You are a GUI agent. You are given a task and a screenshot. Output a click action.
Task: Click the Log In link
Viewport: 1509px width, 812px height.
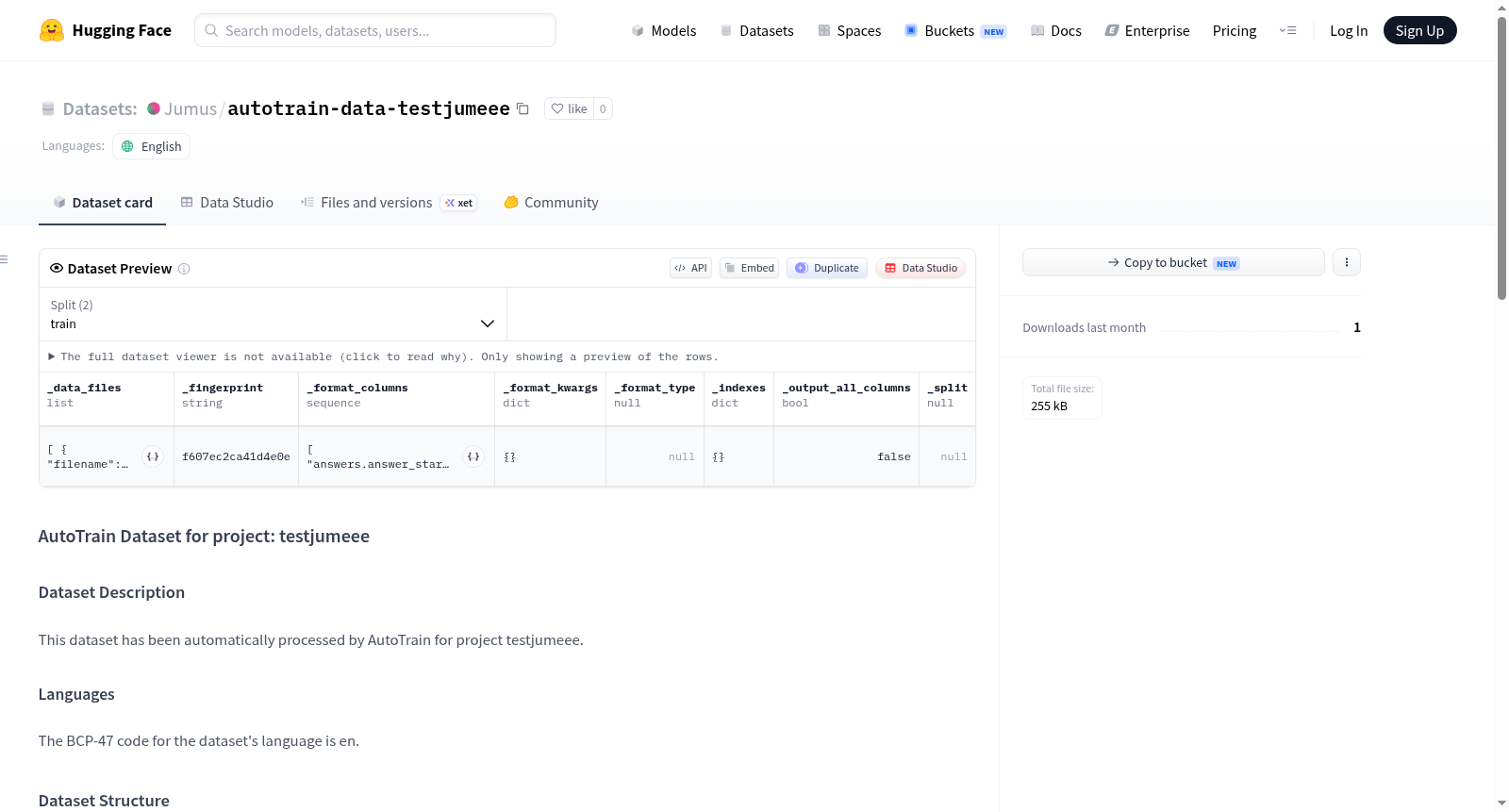[1349, 30]
